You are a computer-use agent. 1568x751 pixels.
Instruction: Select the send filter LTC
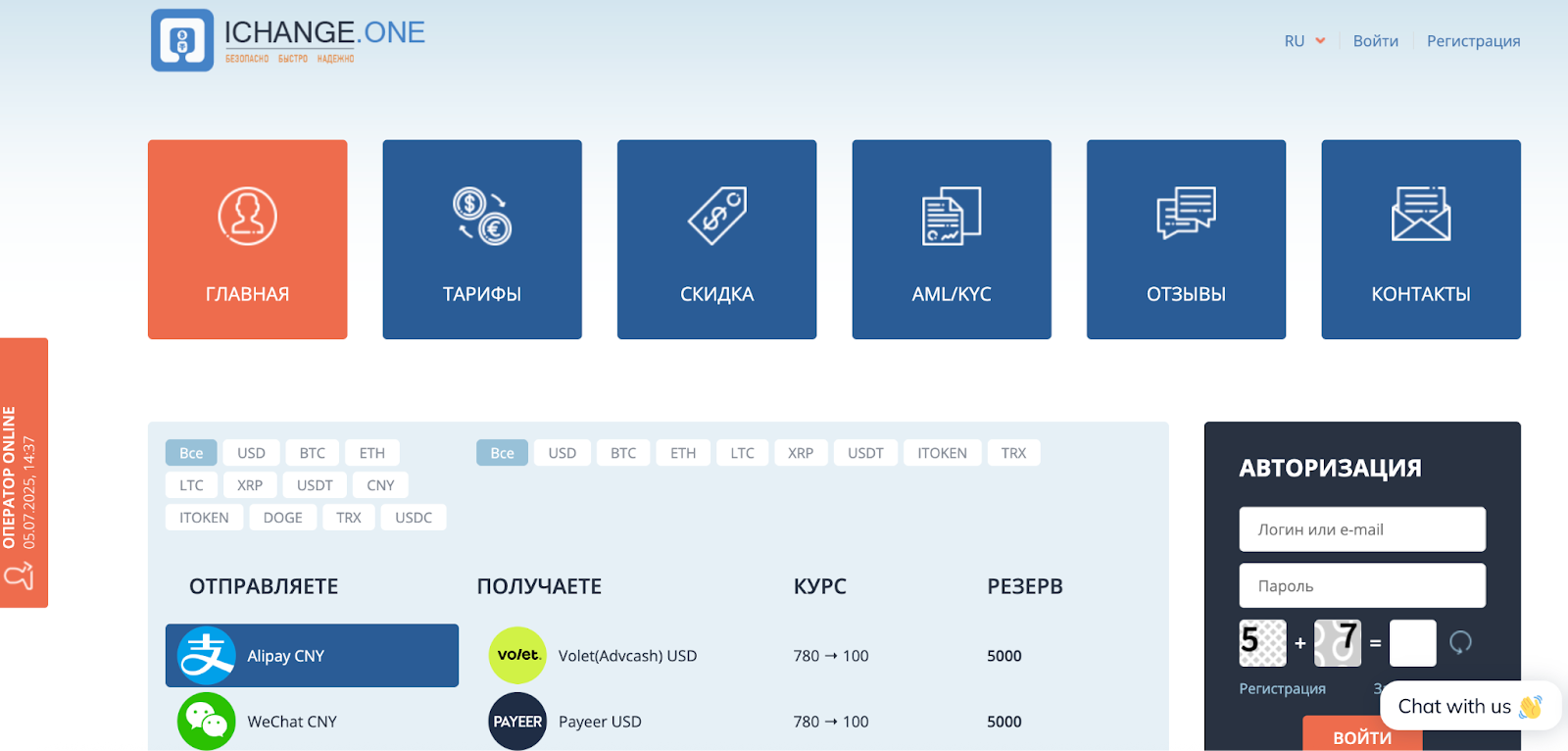[191, 485]
